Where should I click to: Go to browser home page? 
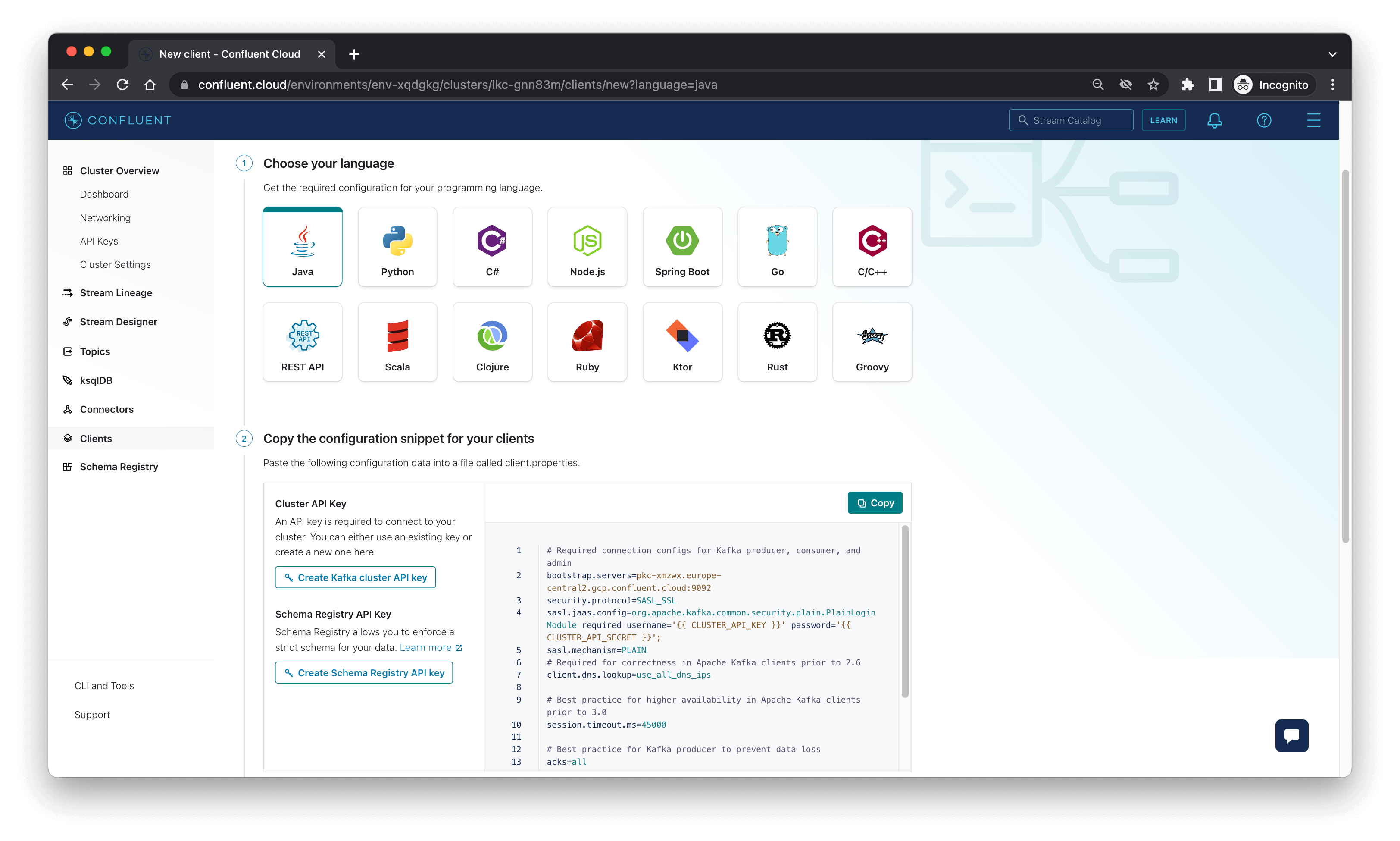[150, 85]
